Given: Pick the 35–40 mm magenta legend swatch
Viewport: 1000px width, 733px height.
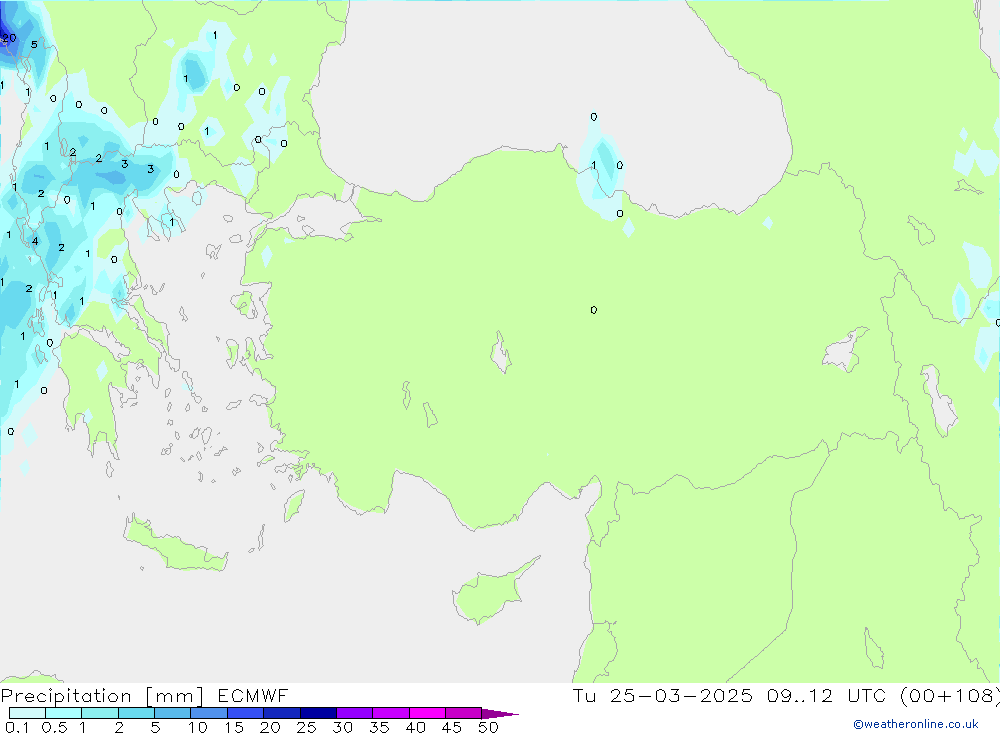Looking at the screenshot, I should 390,713.
